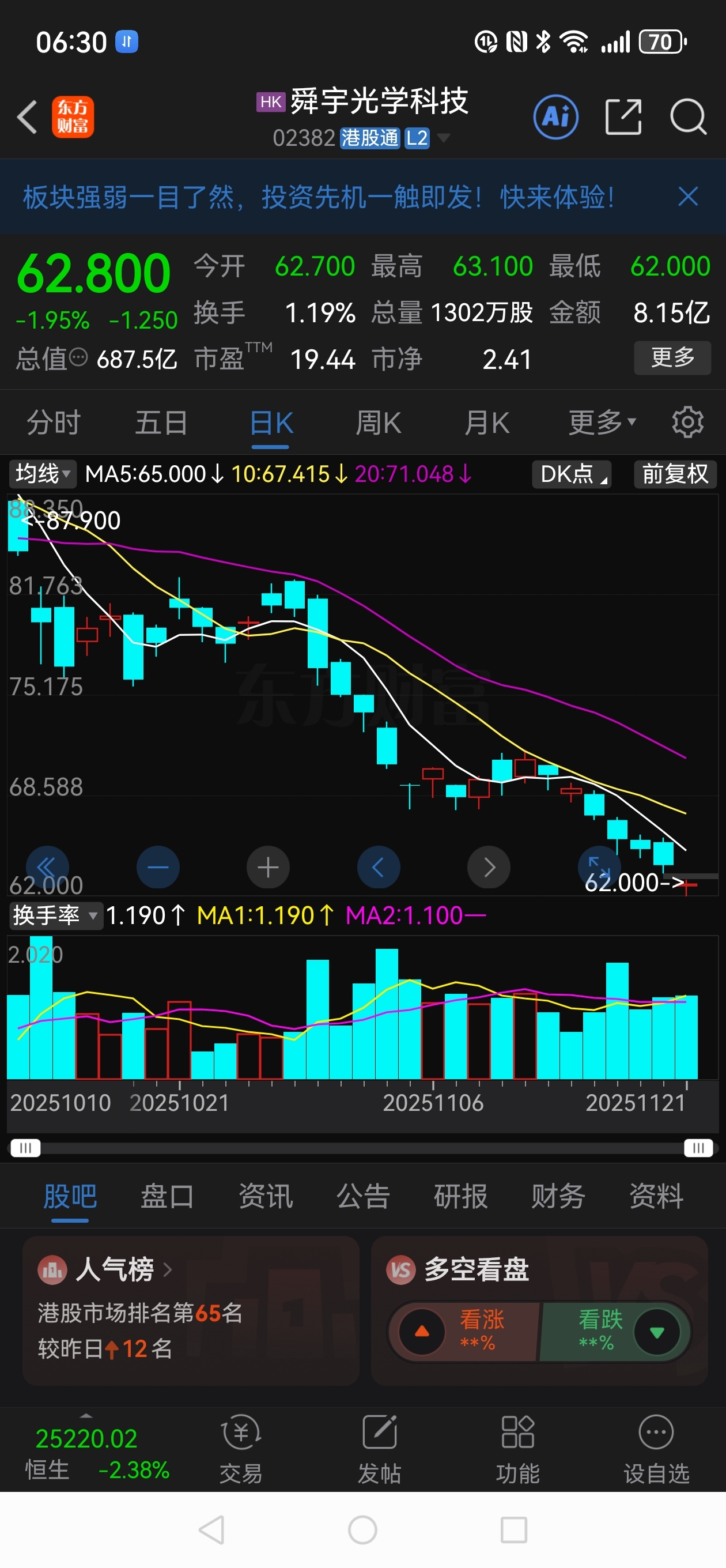Open 发帖 post icon
Viewport: 726px width, 1568px height.
coord(380,1433)
